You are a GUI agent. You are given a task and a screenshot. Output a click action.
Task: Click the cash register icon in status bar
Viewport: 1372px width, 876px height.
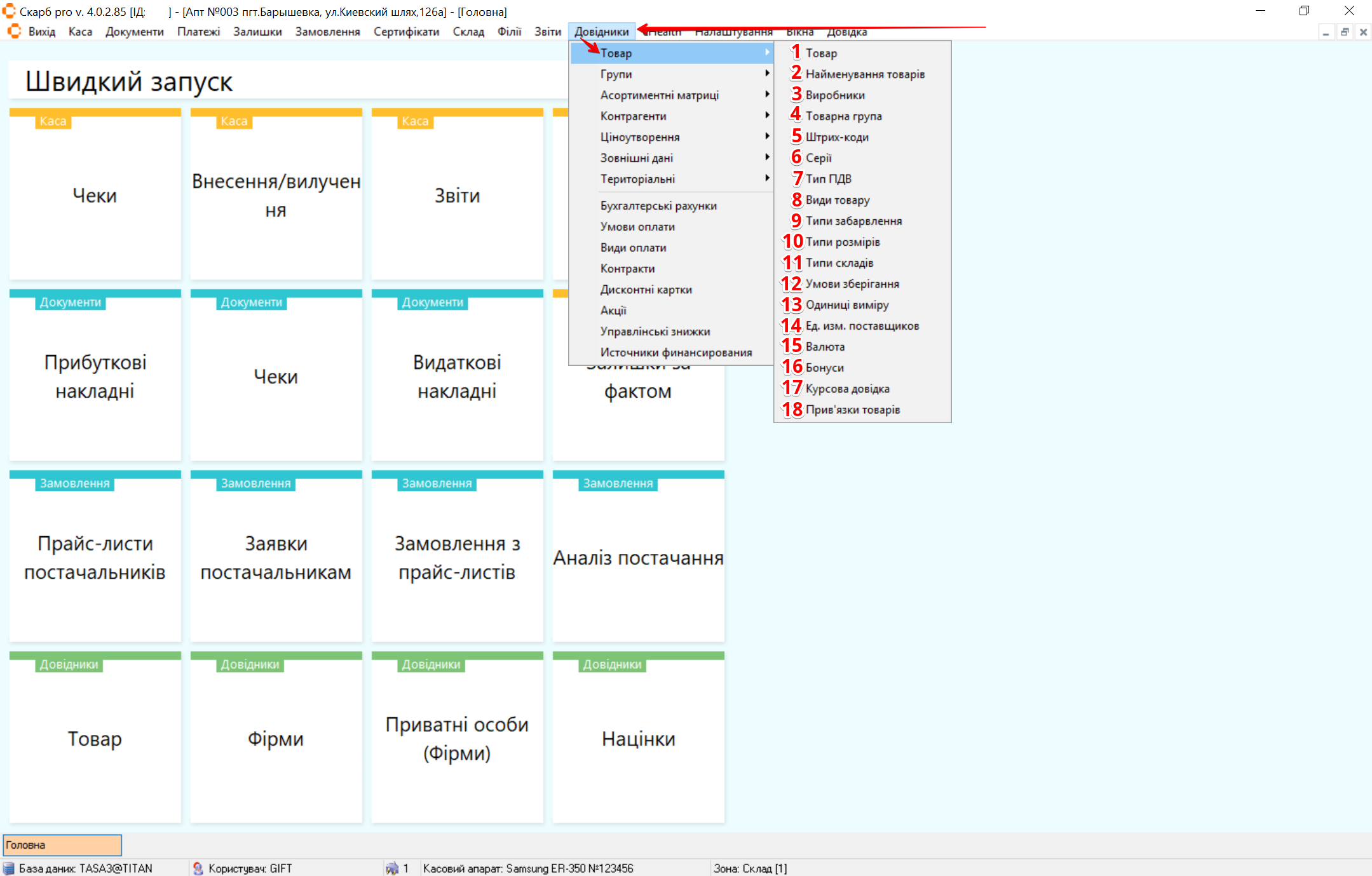pyautogui.click(x=392, y=868)
